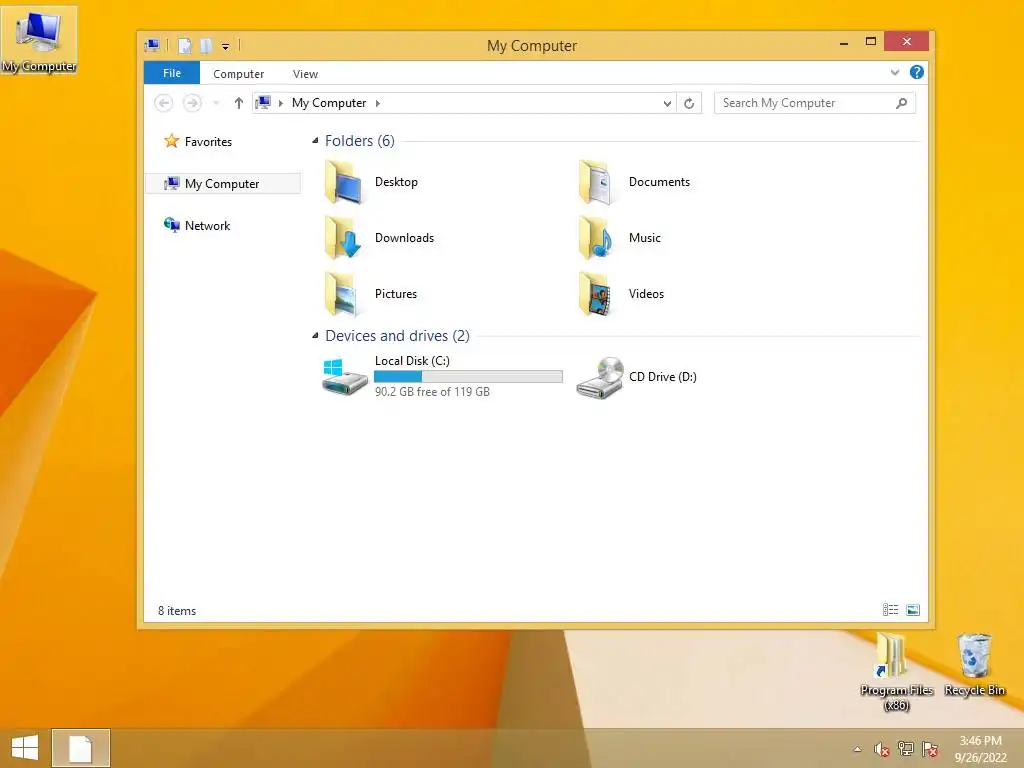
Task: Click the Action Center flag tray icon
Action: coord(930,749)
